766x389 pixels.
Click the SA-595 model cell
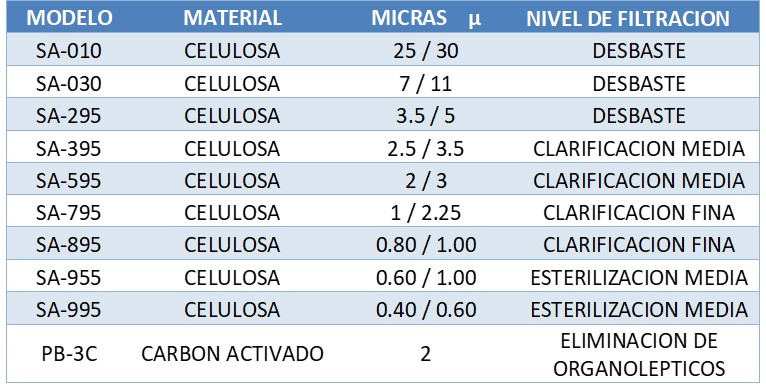click(x=69, y=181)
